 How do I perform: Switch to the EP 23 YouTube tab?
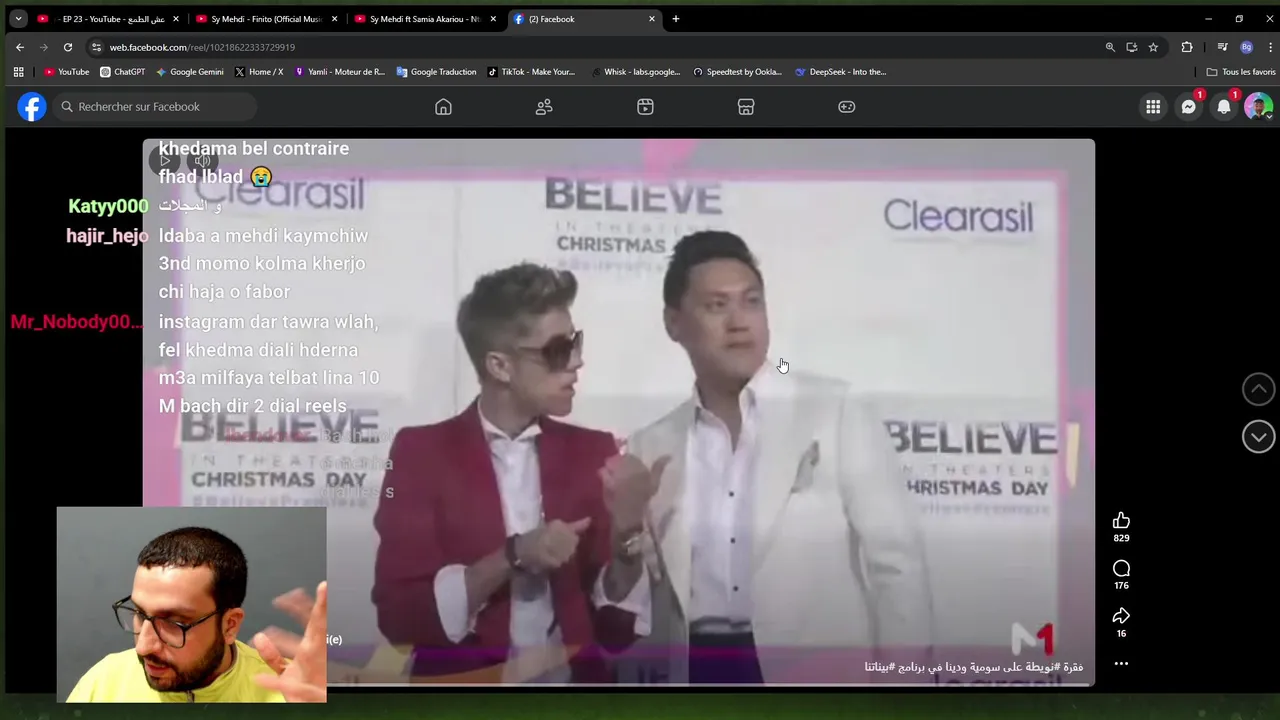click(x=106, y=19)
